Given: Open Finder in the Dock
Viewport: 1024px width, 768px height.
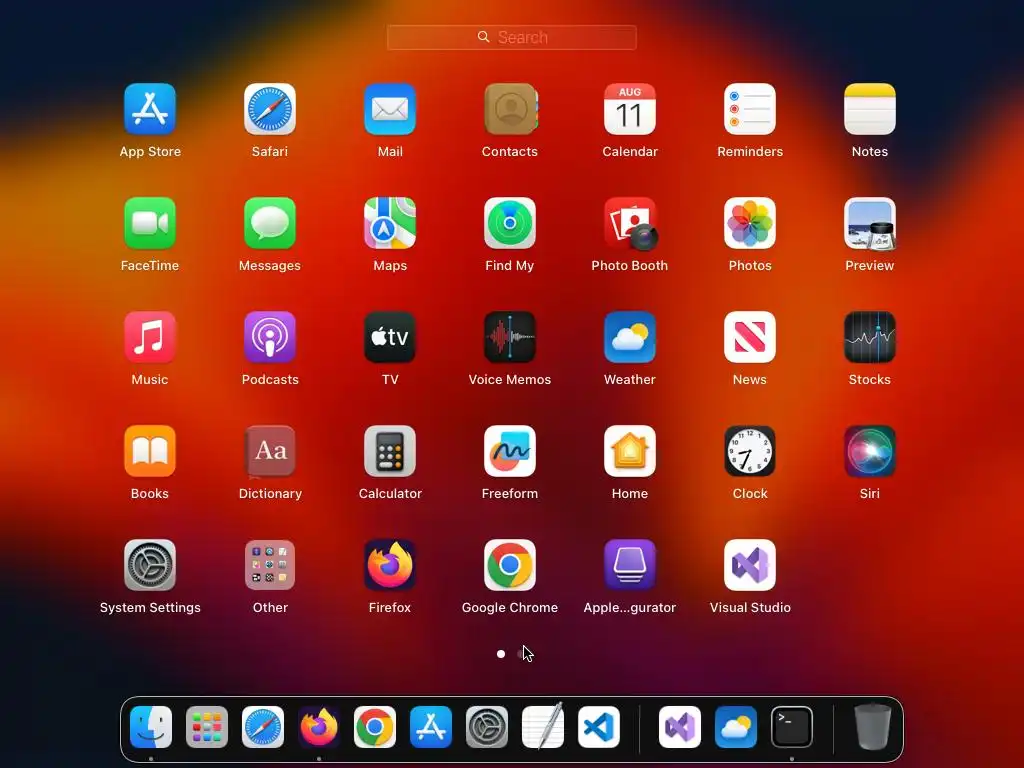Looking at the screenshot, I should pyautogui.click(x=151, y=727).
